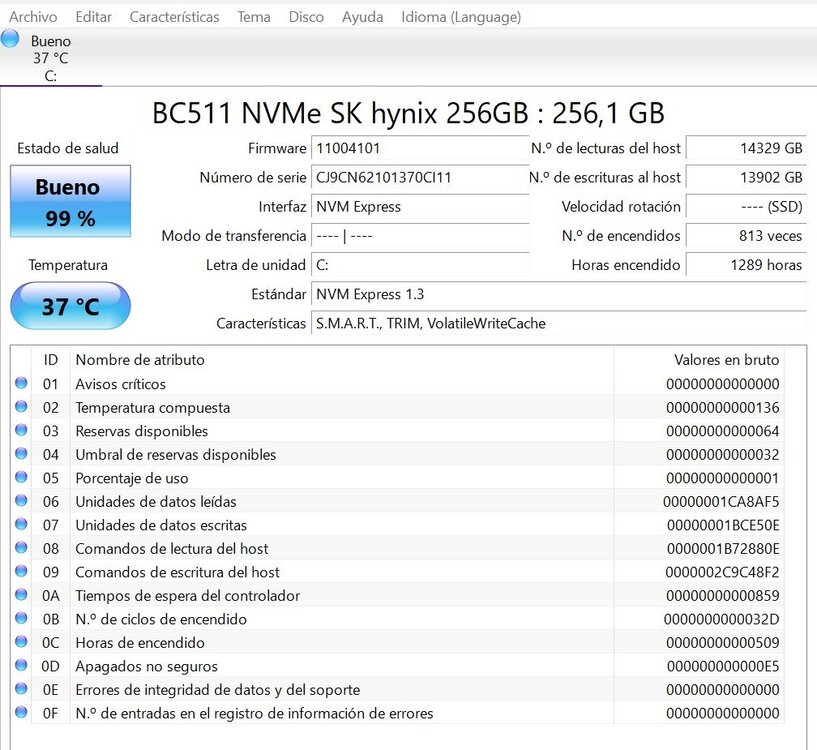Open the Disco menu

pos(306,17)
